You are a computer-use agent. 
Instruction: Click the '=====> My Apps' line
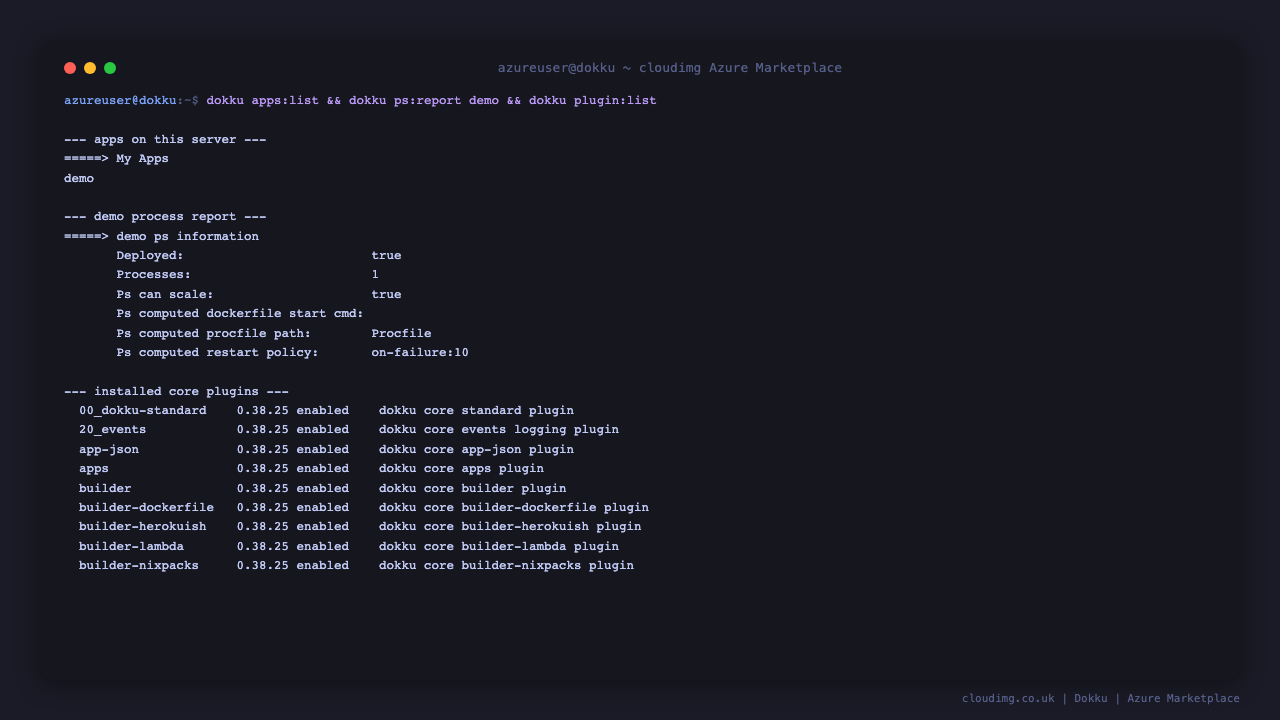[116, 159]
